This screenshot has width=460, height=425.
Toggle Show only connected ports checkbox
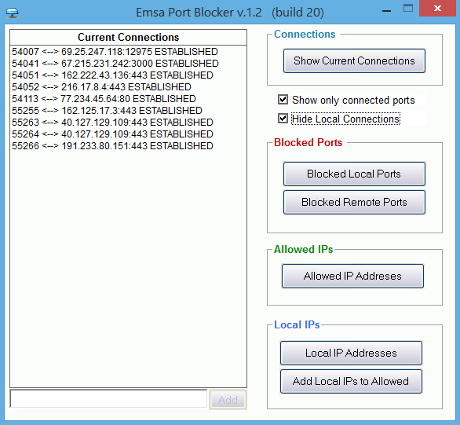283,99
